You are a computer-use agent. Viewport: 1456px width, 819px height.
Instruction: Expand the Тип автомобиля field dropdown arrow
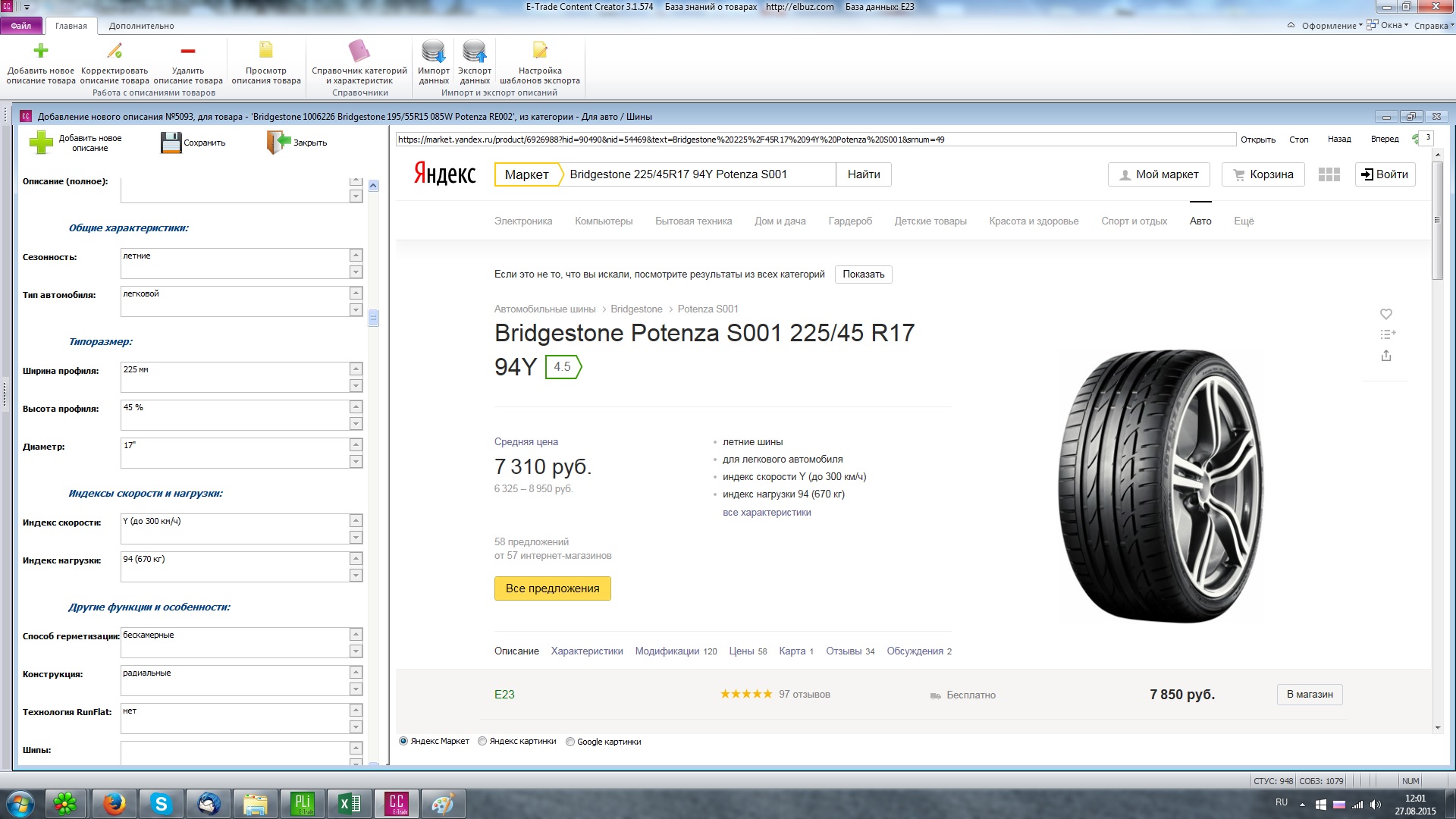356,310
